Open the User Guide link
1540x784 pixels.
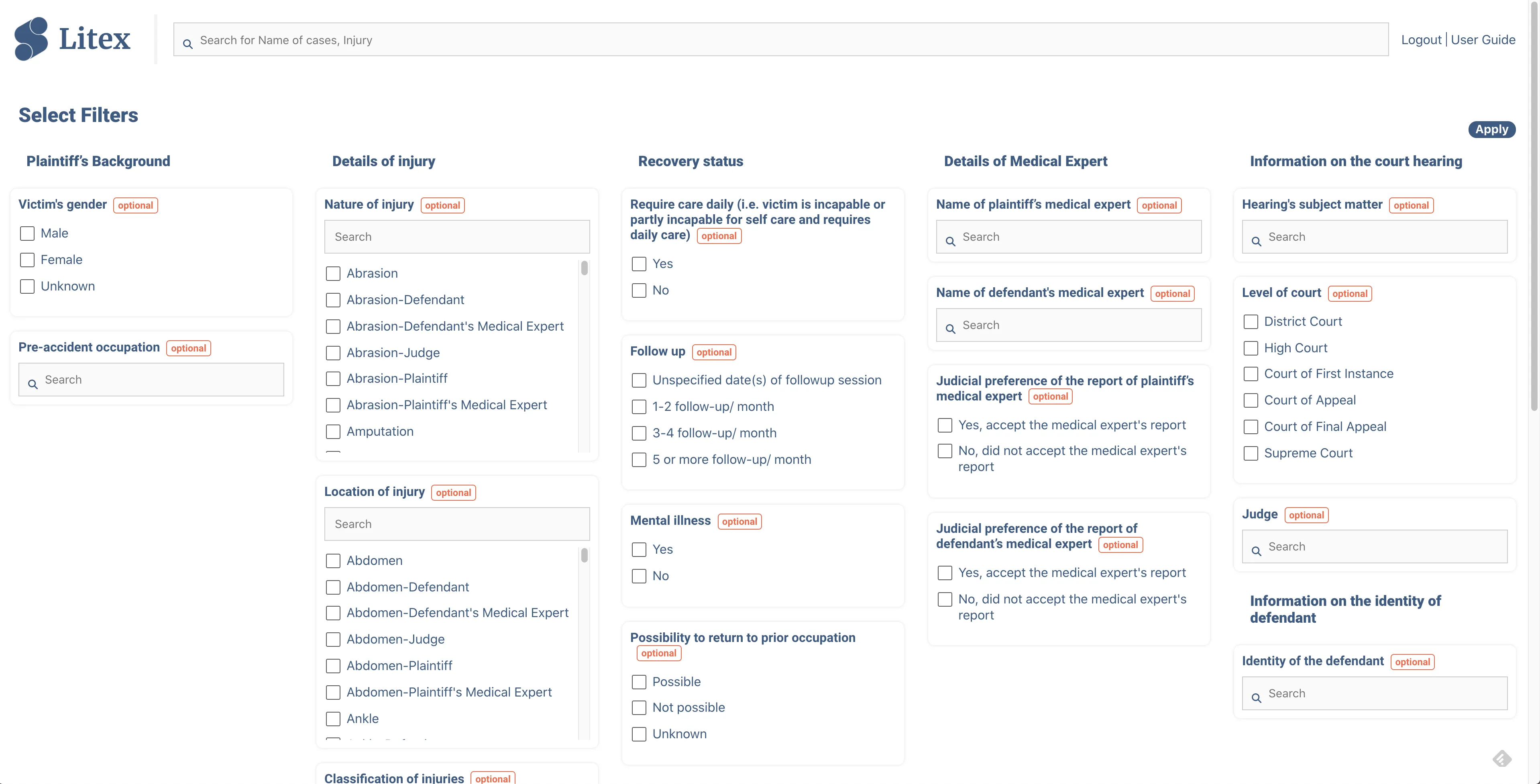[1483, 39]
